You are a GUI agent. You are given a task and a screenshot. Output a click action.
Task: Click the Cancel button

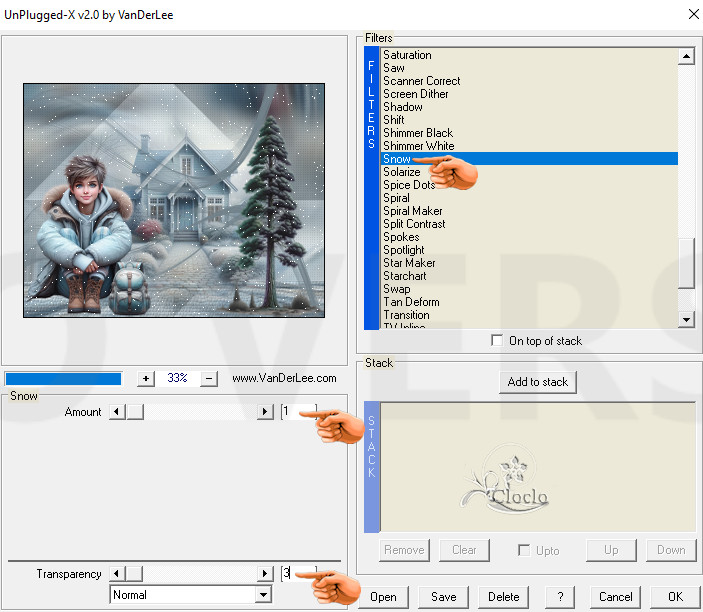615,597
